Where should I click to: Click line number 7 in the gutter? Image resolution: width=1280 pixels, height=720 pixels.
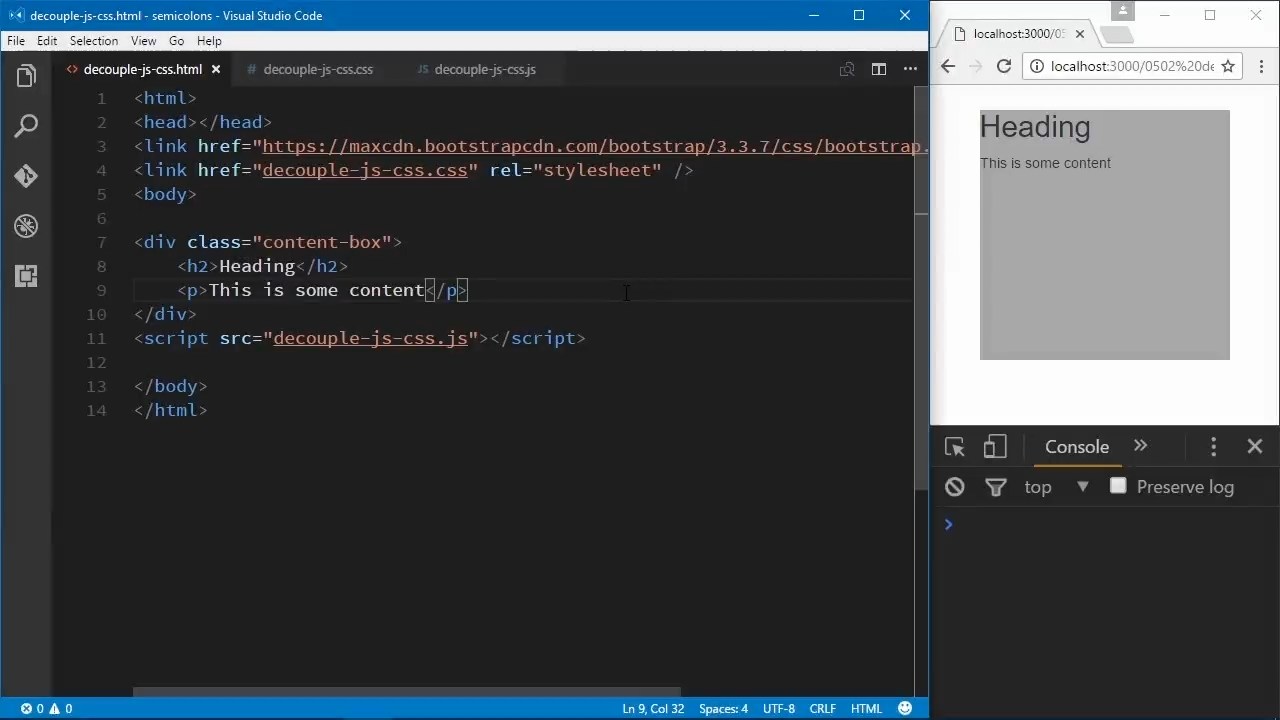coord(101,242)
